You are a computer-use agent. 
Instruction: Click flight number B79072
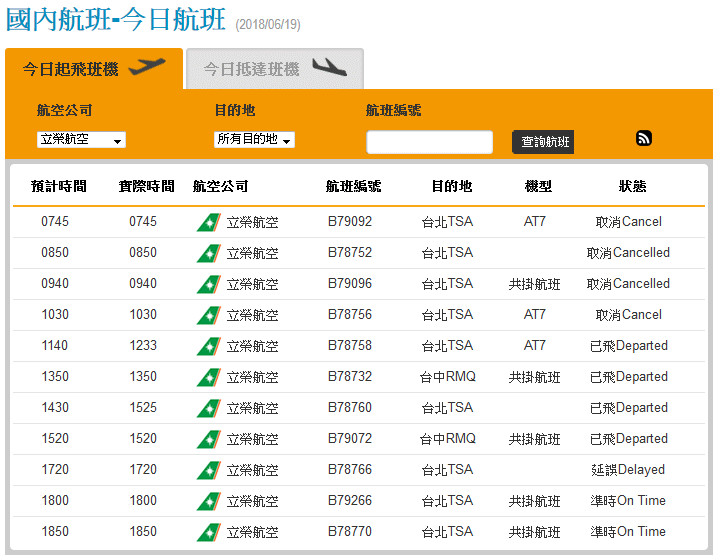pos(350,438)
